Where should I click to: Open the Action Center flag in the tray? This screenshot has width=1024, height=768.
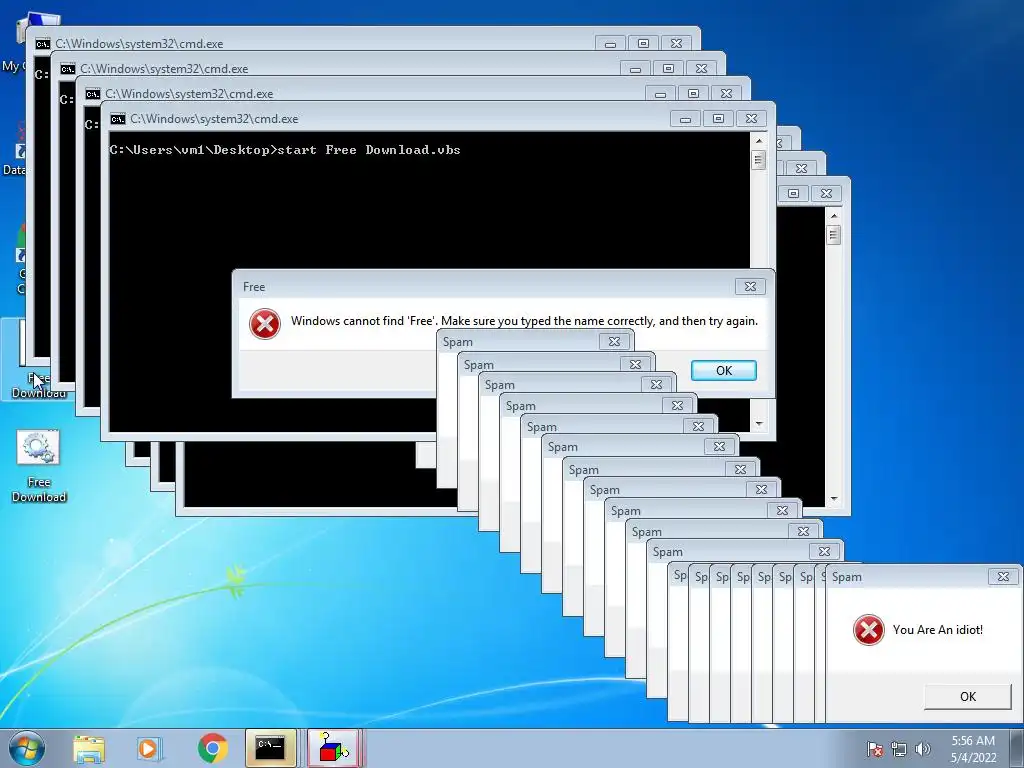tap(874, 749)
